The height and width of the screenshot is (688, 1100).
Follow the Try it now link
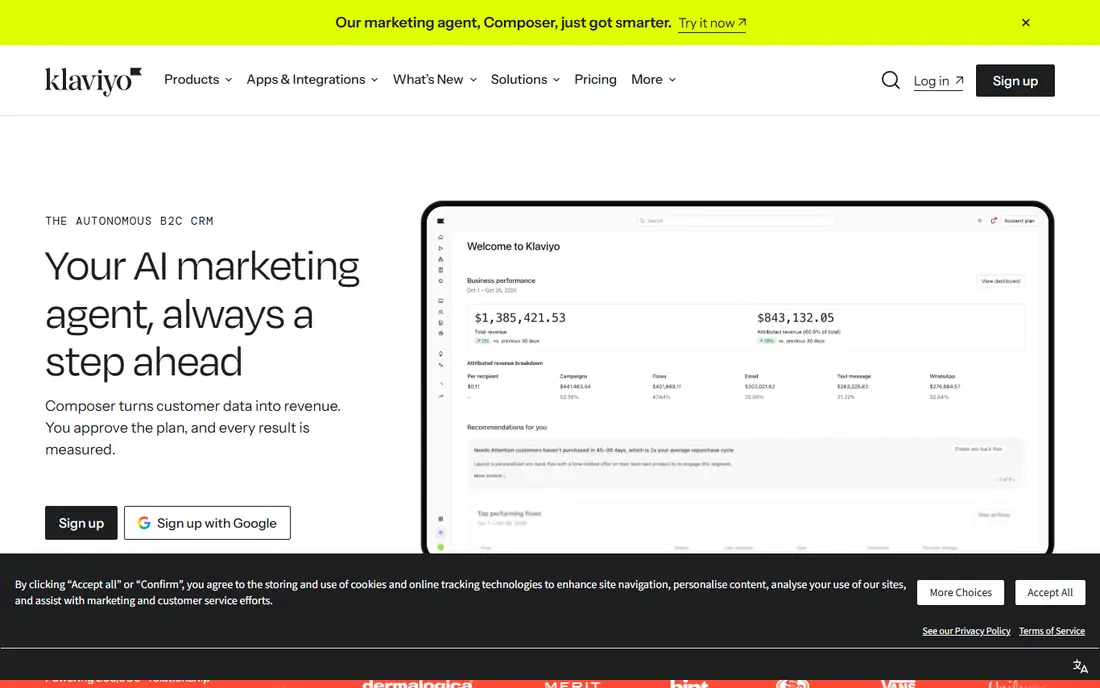pyautogui.click(x=712, y=23)
